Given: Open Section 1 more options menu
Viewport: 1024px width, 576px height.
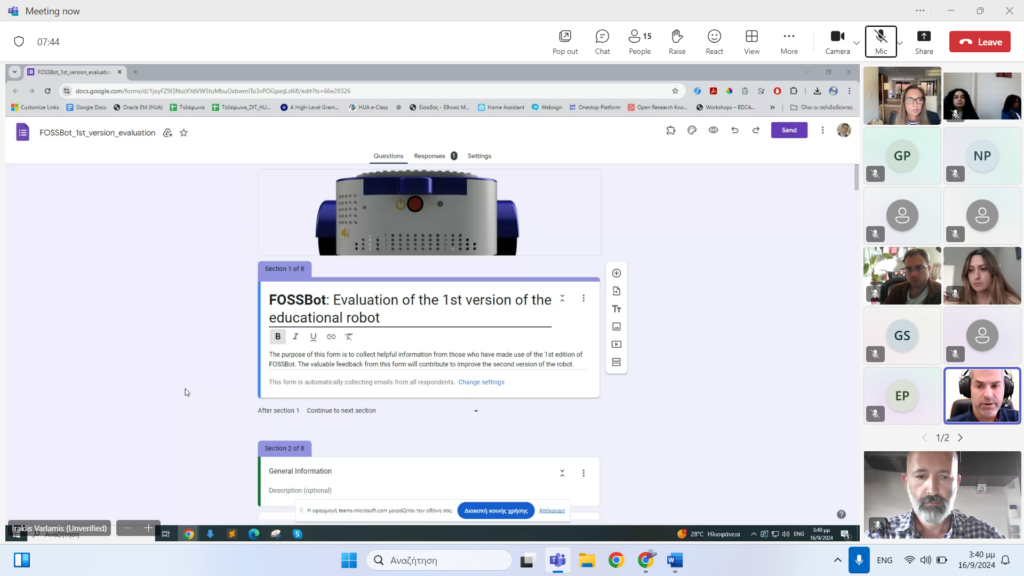Looking at the screenshot, I should click(583, 298).
